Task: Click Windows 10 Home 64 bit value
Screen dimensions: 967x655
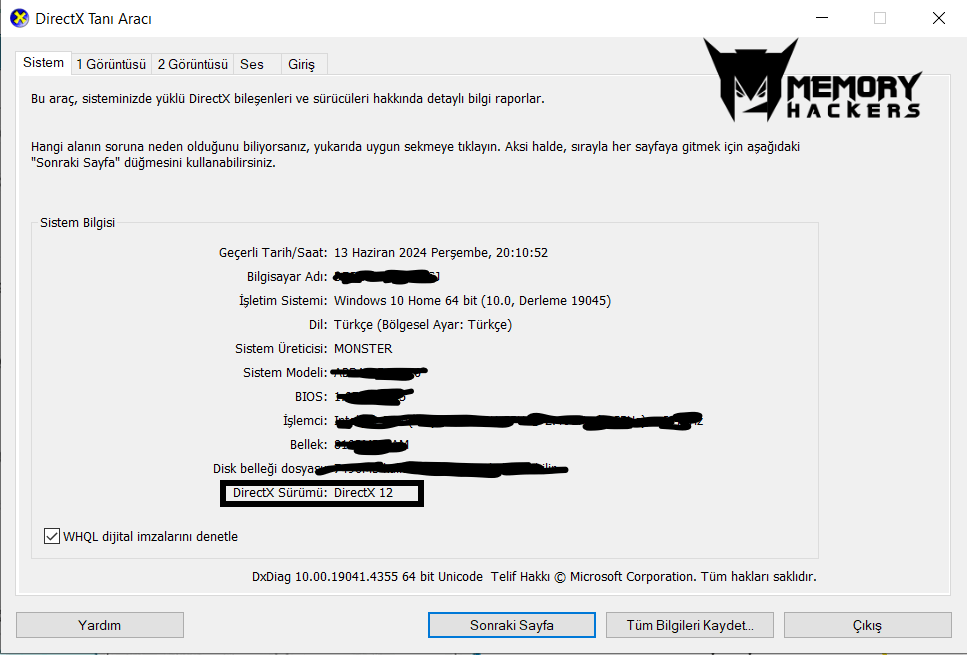Action: click(472, 300)
